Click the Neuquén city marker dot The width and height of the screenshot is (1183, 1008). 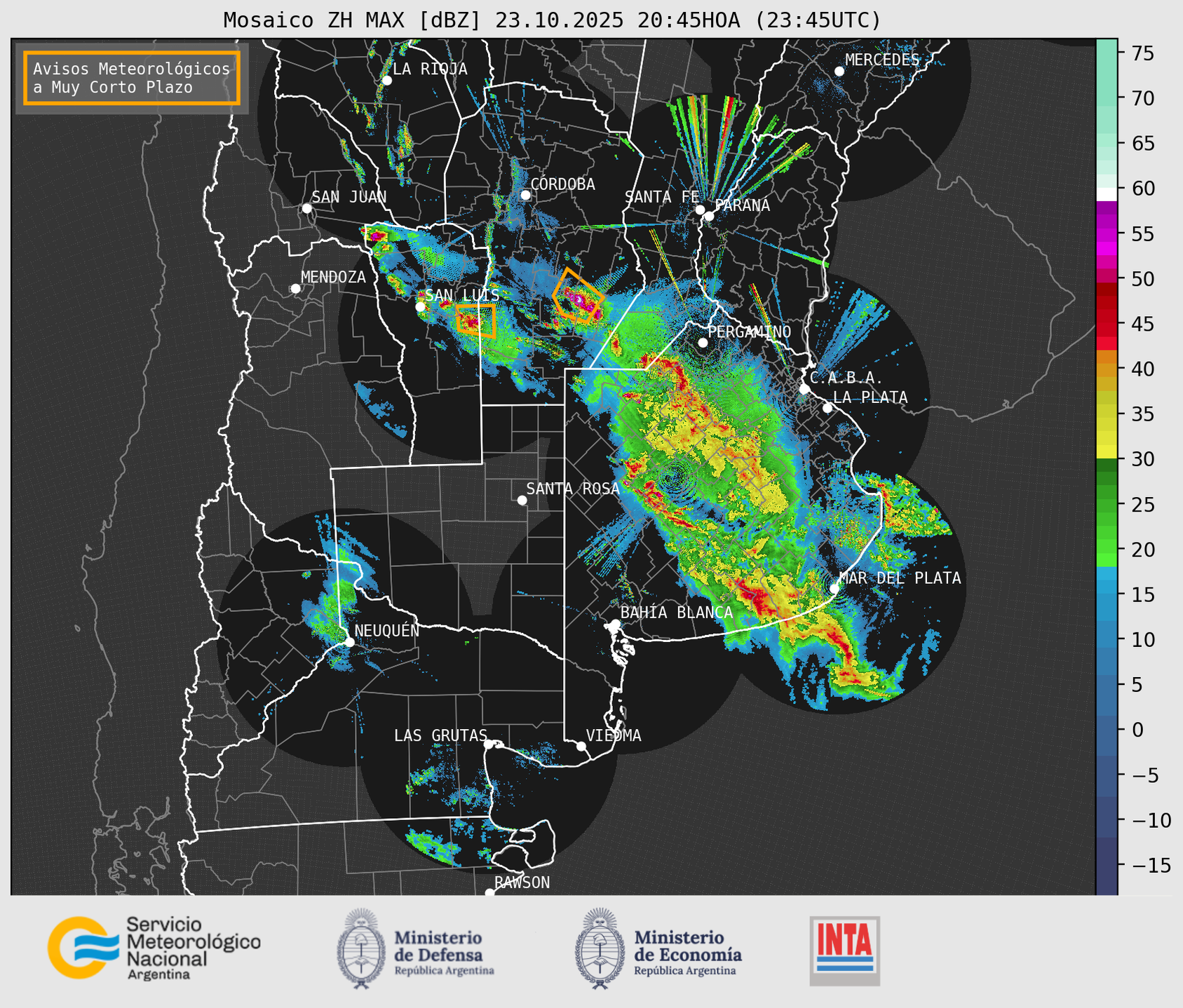349,642
